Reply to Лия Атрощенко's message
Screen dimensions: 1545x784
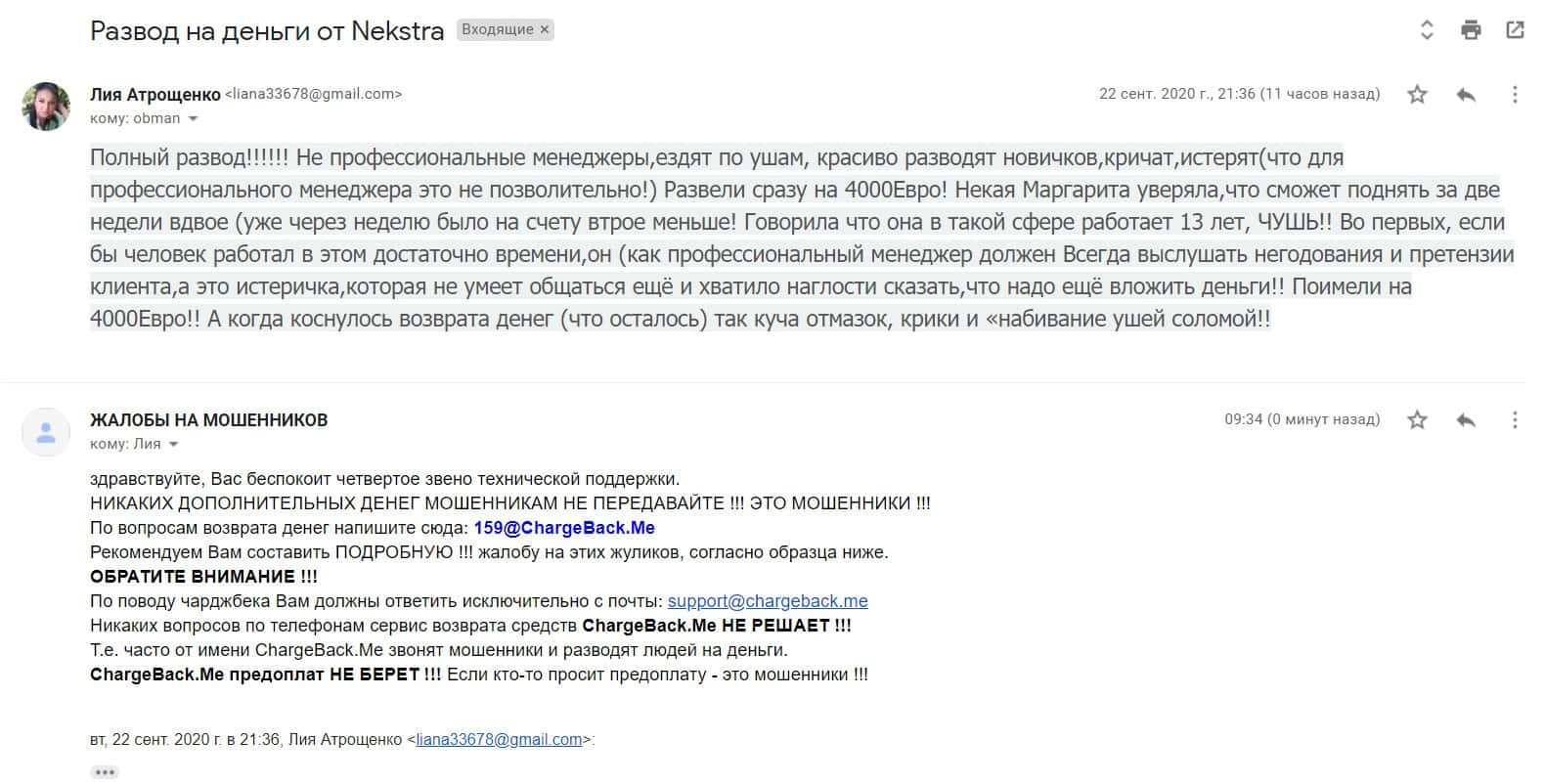[1466, 95]
